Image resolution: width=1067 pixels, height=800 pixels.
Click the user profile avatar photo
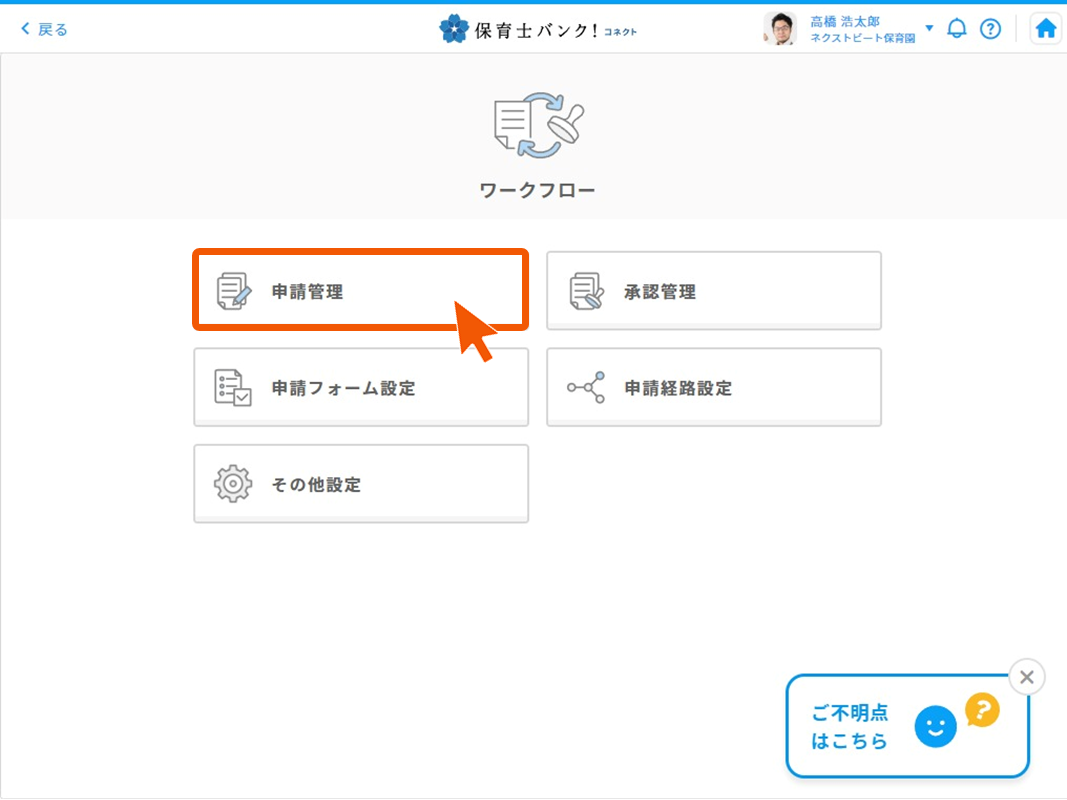(x=779, y=29)
